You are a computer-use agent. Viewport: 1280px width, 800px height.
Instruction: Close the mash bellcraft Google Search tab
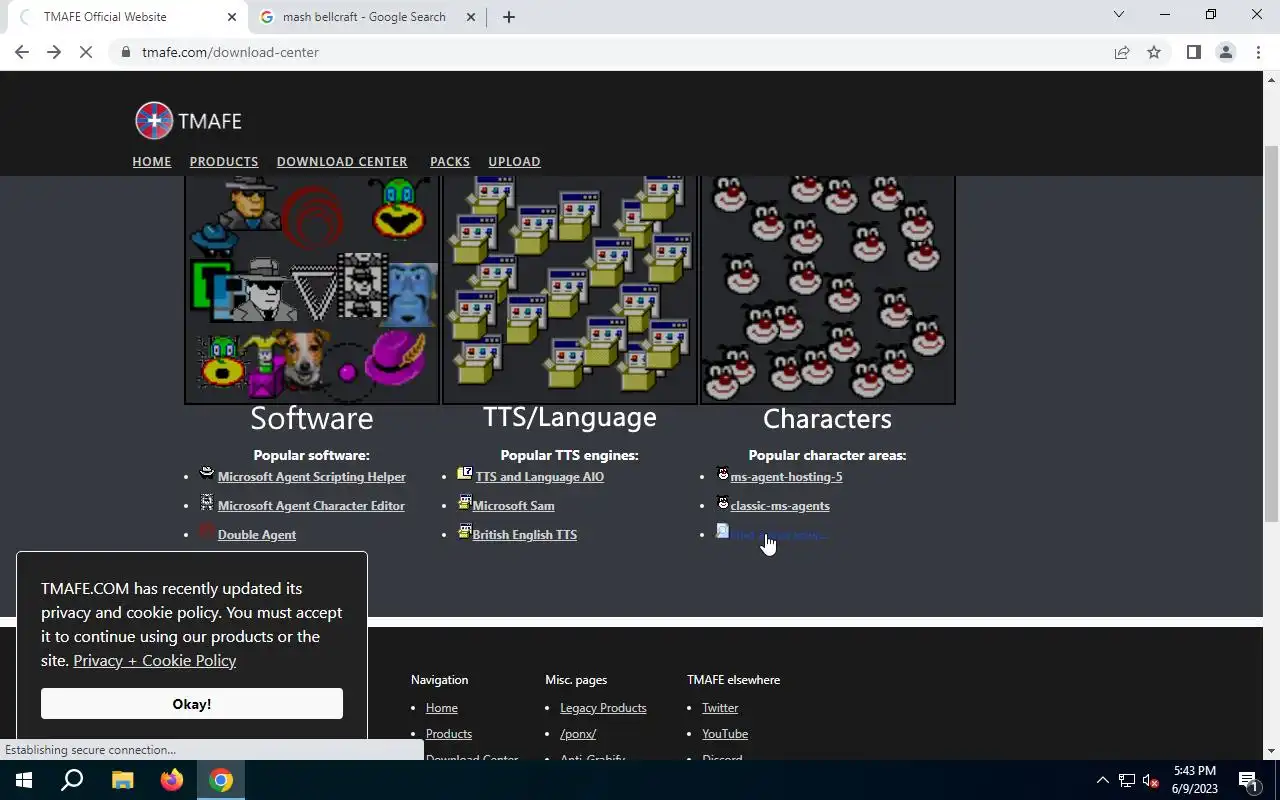(x=471, y=17)
